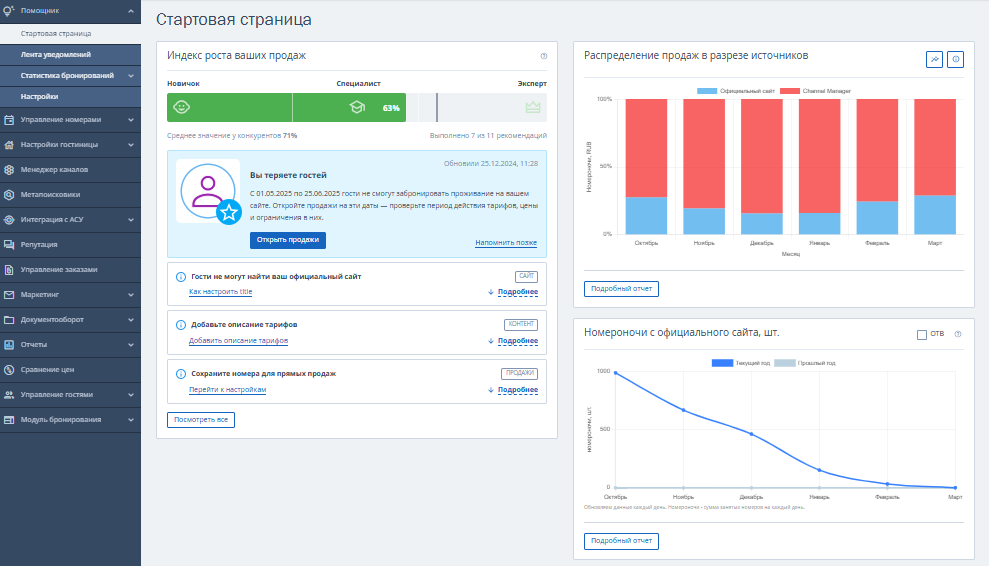Click the Репутация chat icon
The height and width of the screenshot is (566, 989).
tap(9, 244)
